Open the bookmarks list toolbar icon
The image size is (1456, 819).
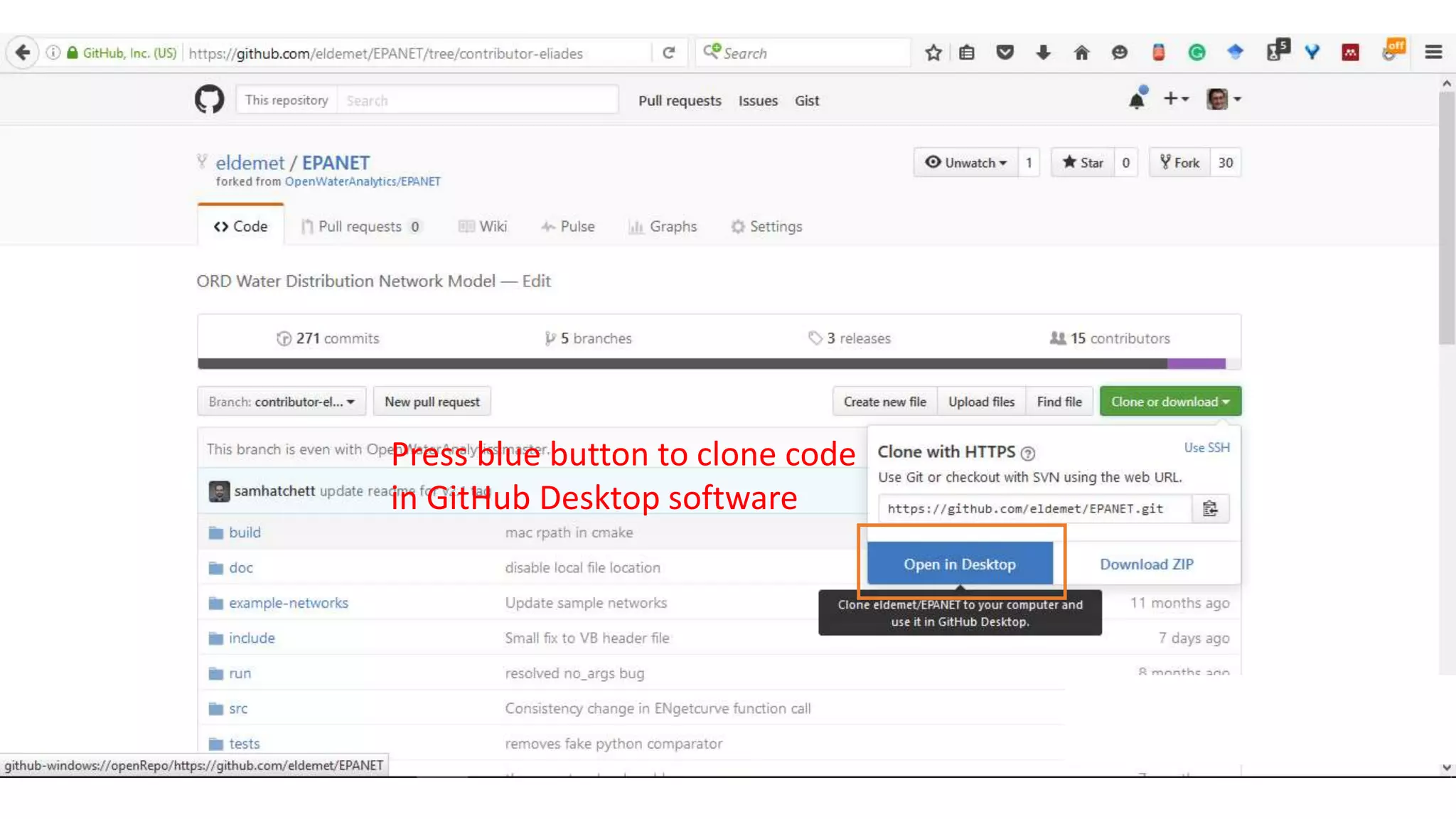[967, 53]
